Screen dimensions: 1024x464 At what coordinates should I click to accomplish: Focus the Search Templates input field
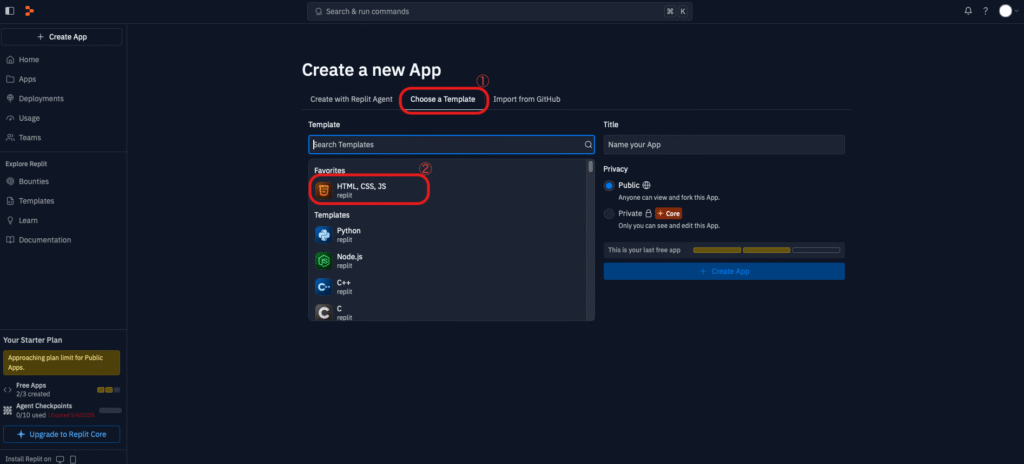click(451, 144)
